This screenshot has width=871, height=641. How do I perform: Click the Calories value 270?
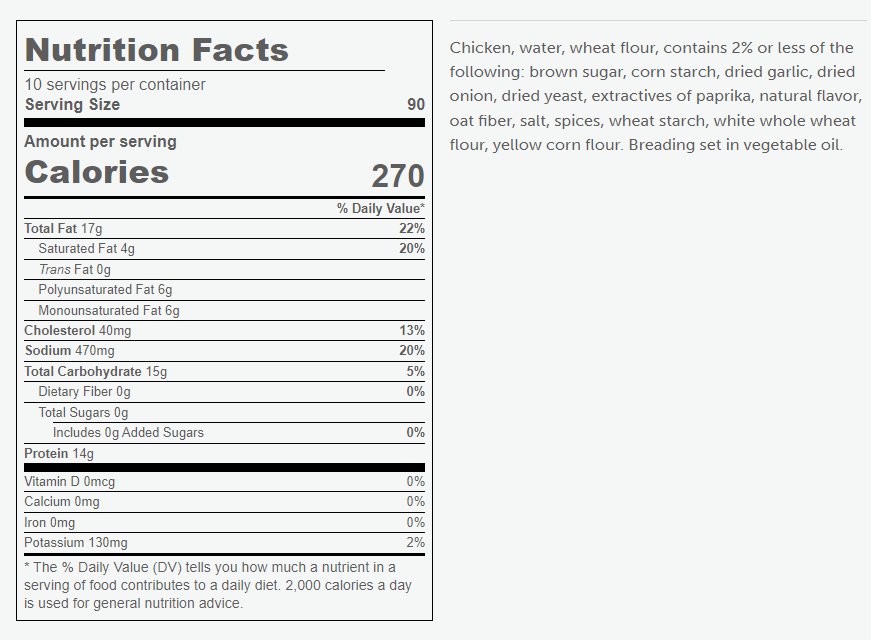click(x=398, y=176)
